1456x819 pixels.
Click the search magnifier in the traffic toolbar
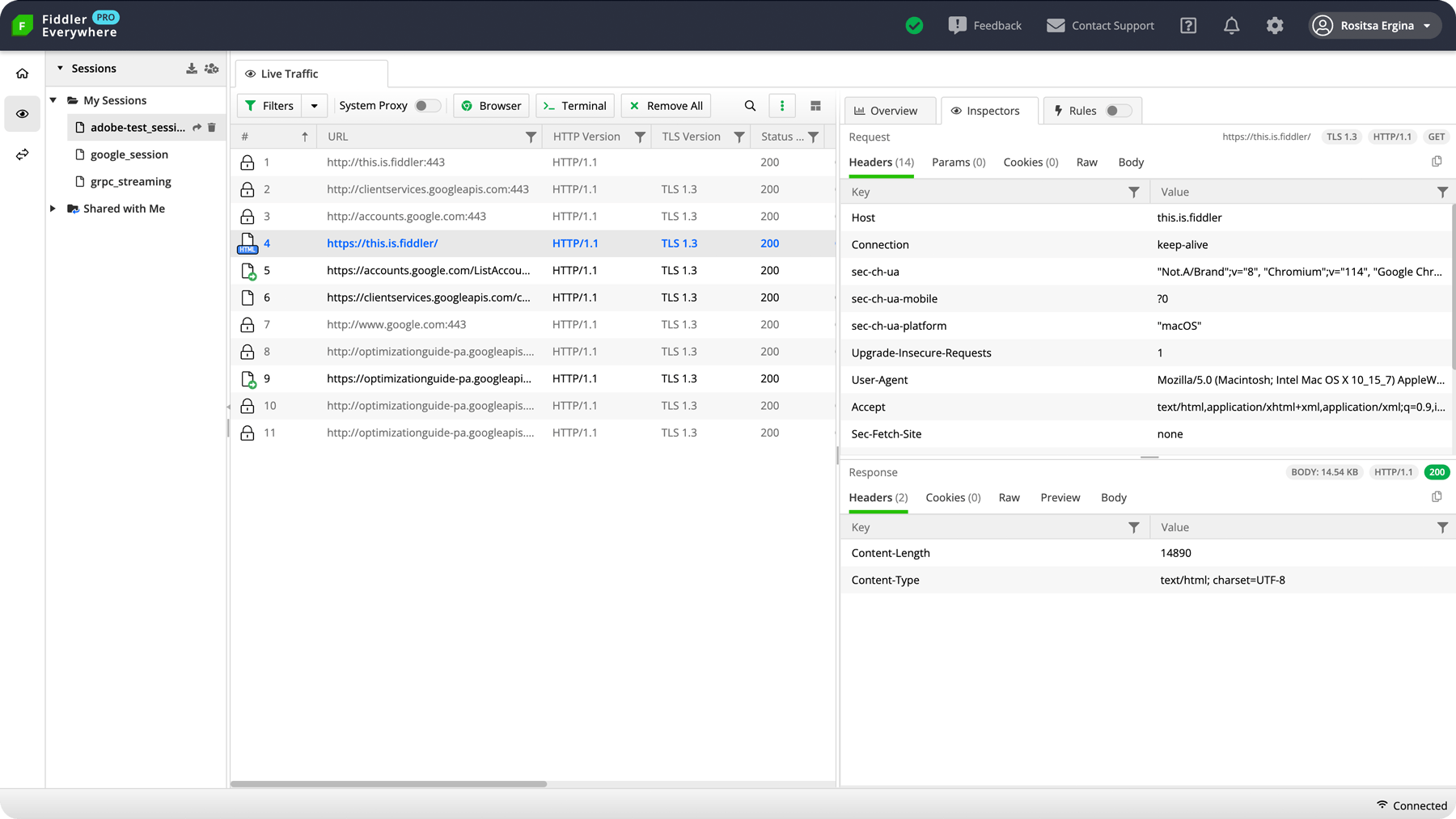click(x=749, y=105)
